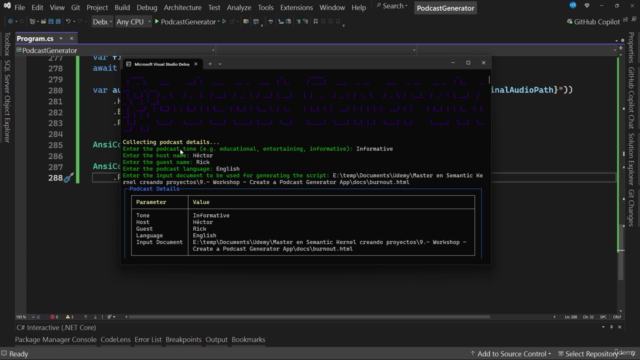Expand the PodcastGenerator startup target arrow

click(219, 22)
